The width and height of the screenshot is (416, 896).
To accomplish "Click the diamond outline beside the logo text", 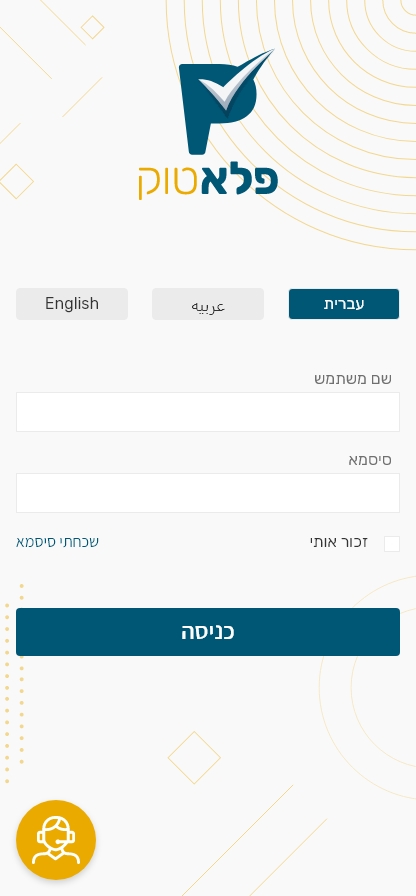I will 16,182.
